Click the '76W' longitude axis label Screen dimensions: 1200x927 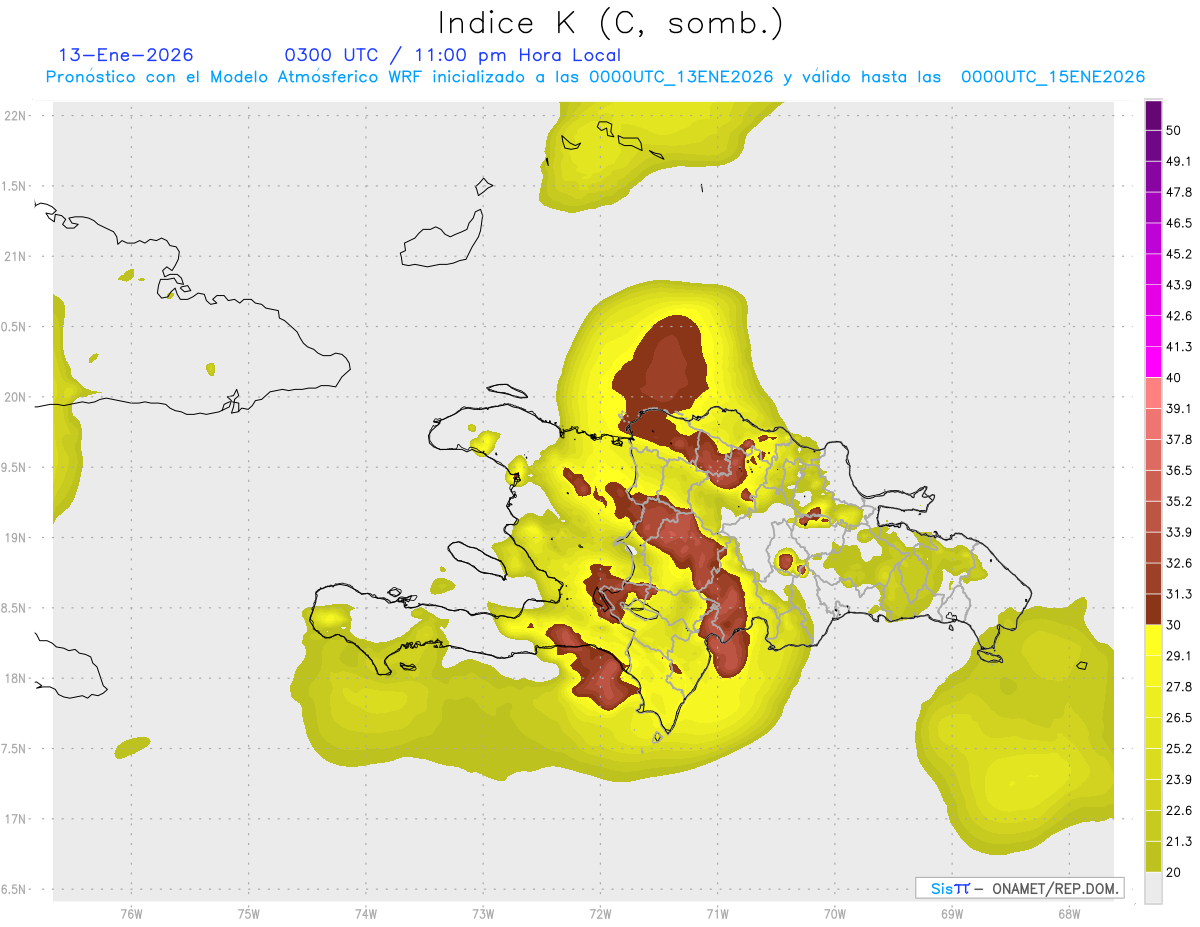tap(131, 914)
